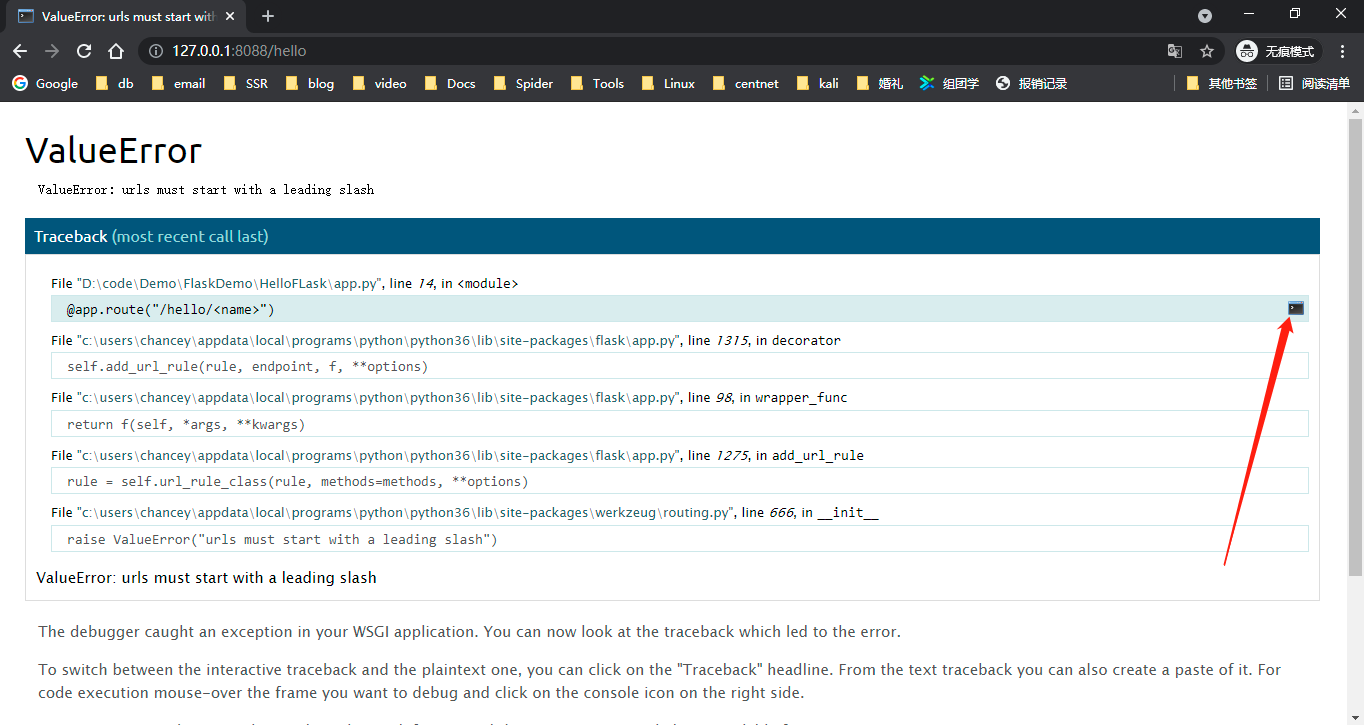View site info icon in address bar
The width and height of the screenshot is (1364, 725).
pyautogui.click(x=156, y=51)
